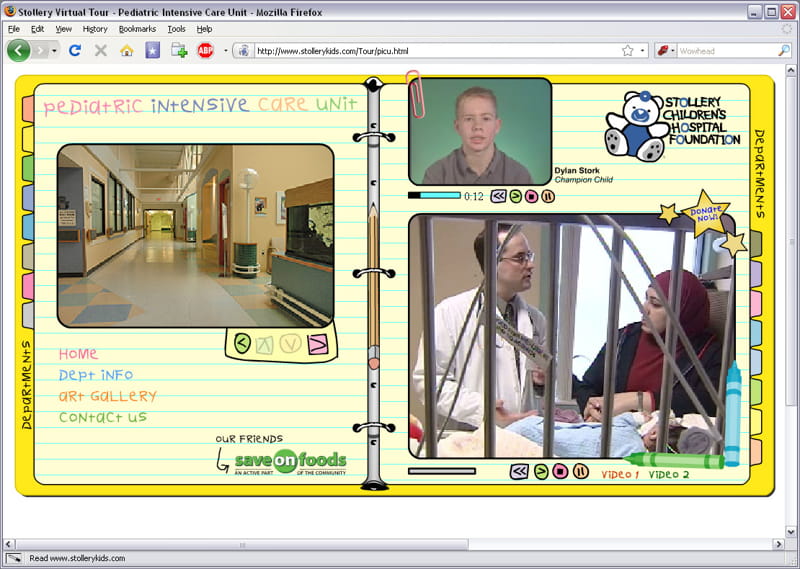Click the purple star bookmarks toolbar icon

pos(153,50)
